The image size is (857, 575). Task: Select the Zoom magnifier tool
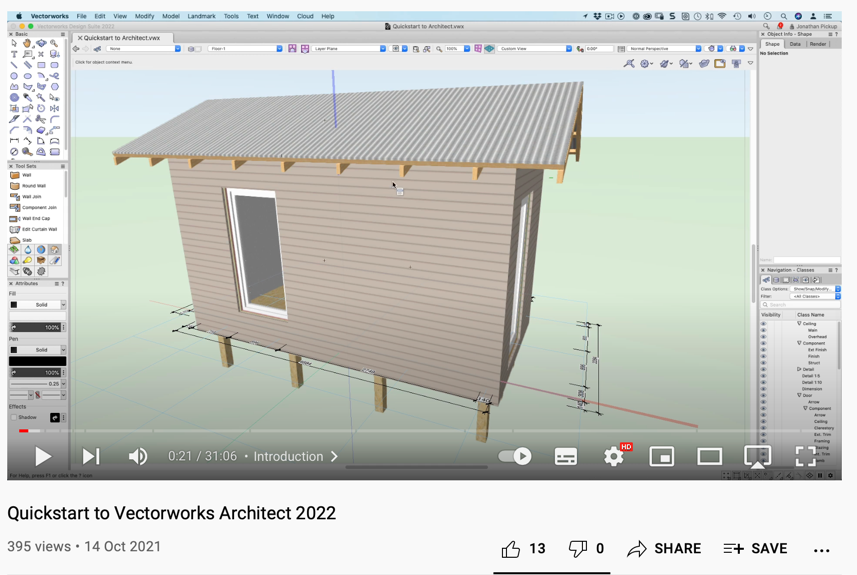54,43
